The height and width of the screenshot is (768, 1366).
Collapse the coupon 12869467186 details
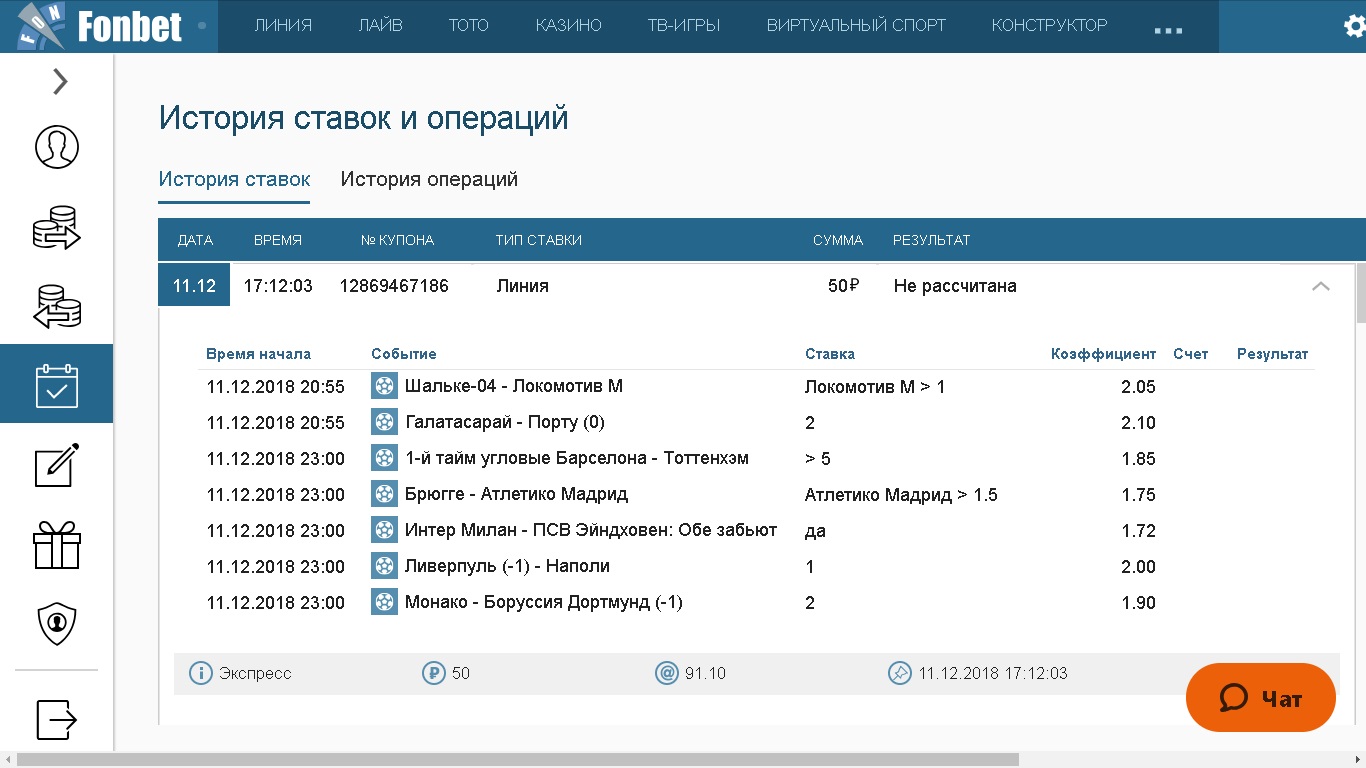[1320, 286]
